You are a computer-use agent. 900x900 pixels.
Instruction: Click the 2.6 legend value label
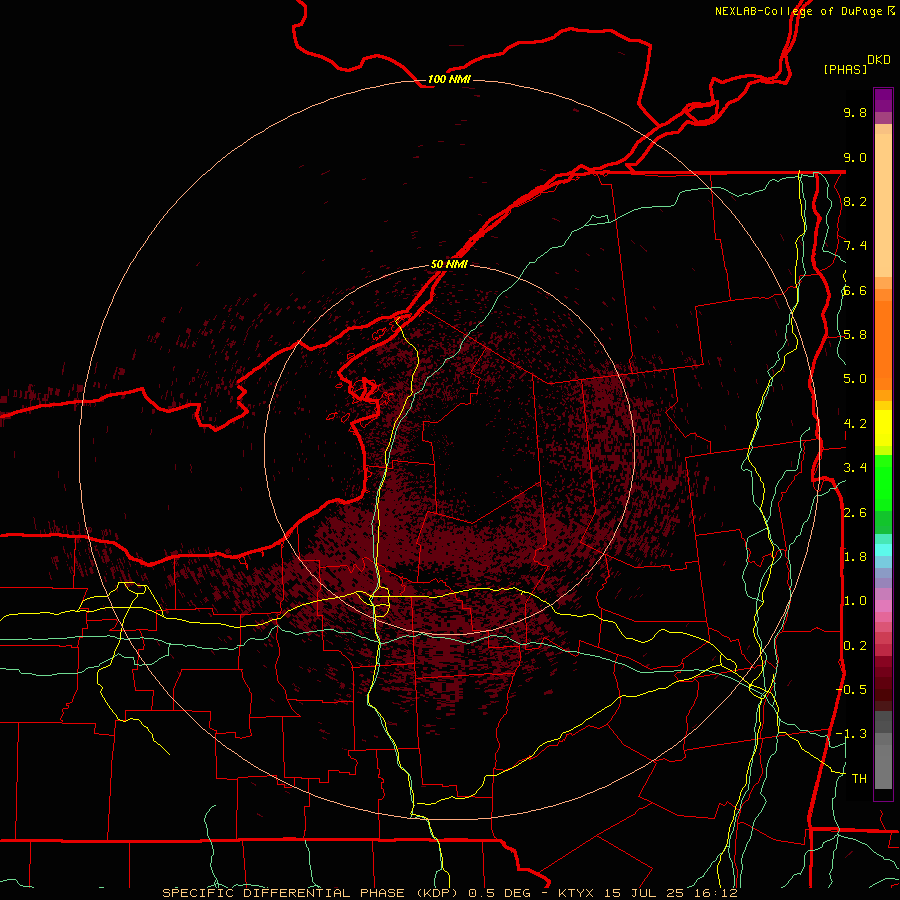click(855, 513)
